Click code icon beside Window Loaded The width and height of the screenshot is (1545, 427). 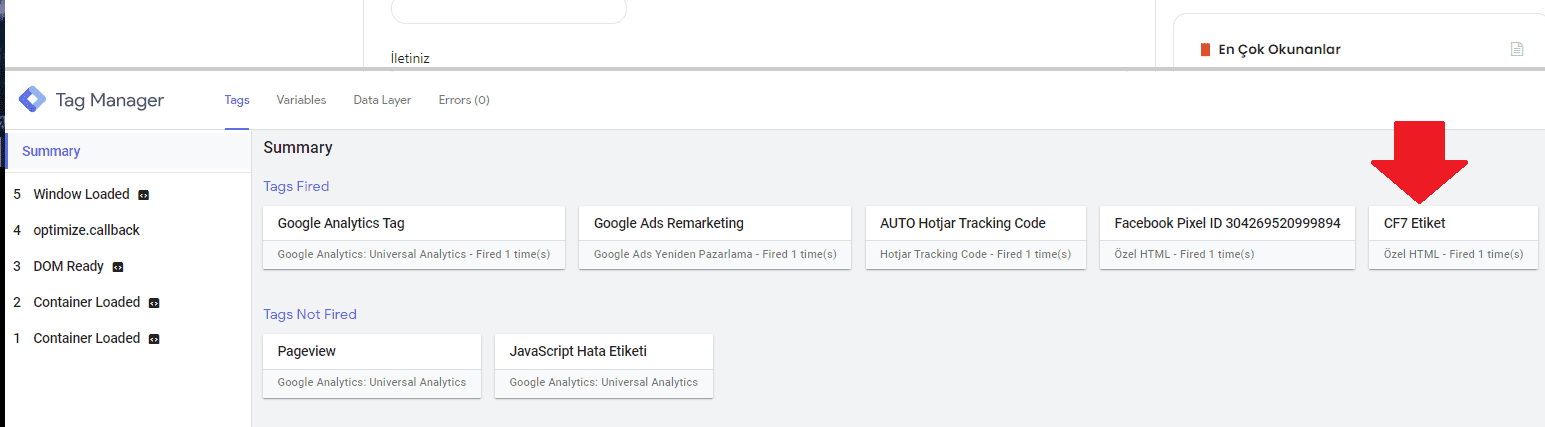click(144, 195)
